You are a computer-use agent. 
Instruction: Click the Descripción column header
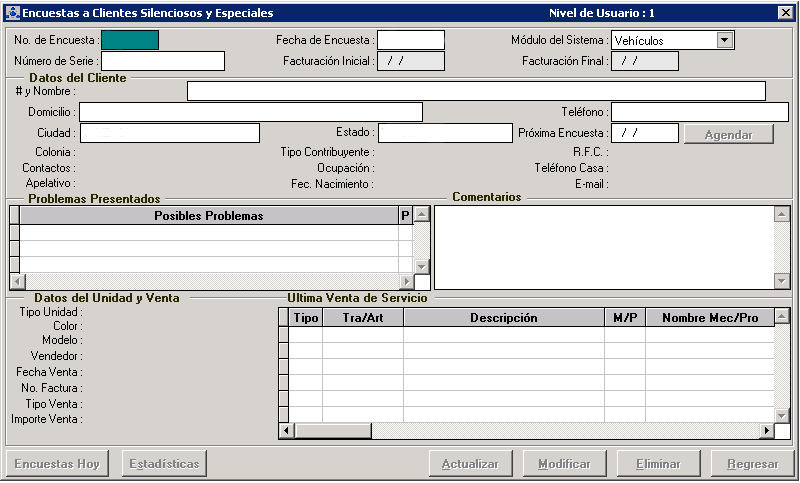coord(503,318)
